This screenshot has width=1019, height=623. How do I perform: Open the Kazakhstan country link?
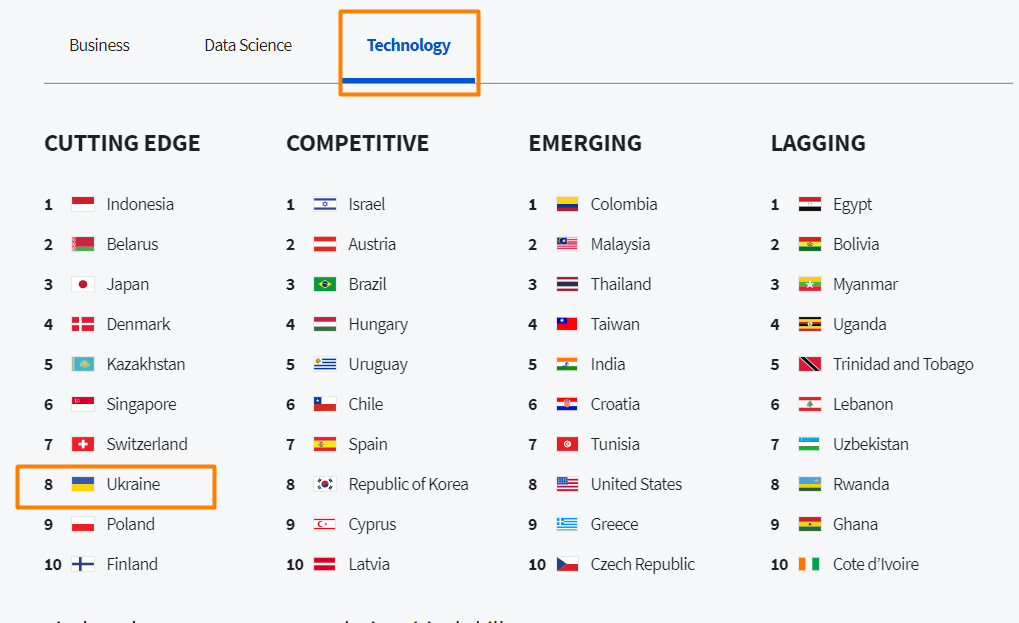coord(146,364)
